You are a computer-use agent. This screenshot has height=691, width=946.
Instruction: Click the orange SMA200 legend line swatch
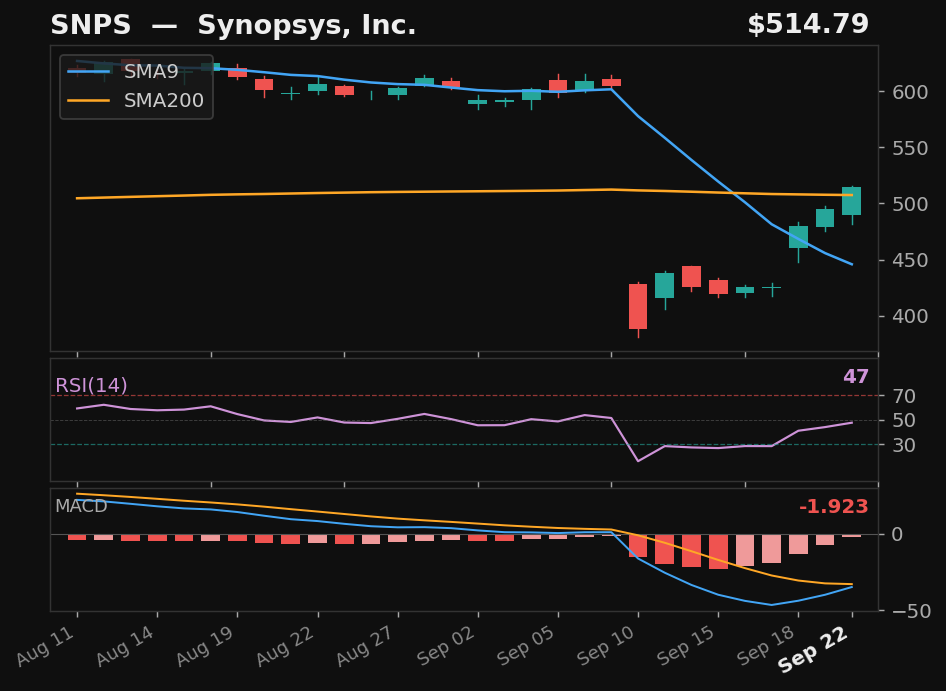pos(89,100)
